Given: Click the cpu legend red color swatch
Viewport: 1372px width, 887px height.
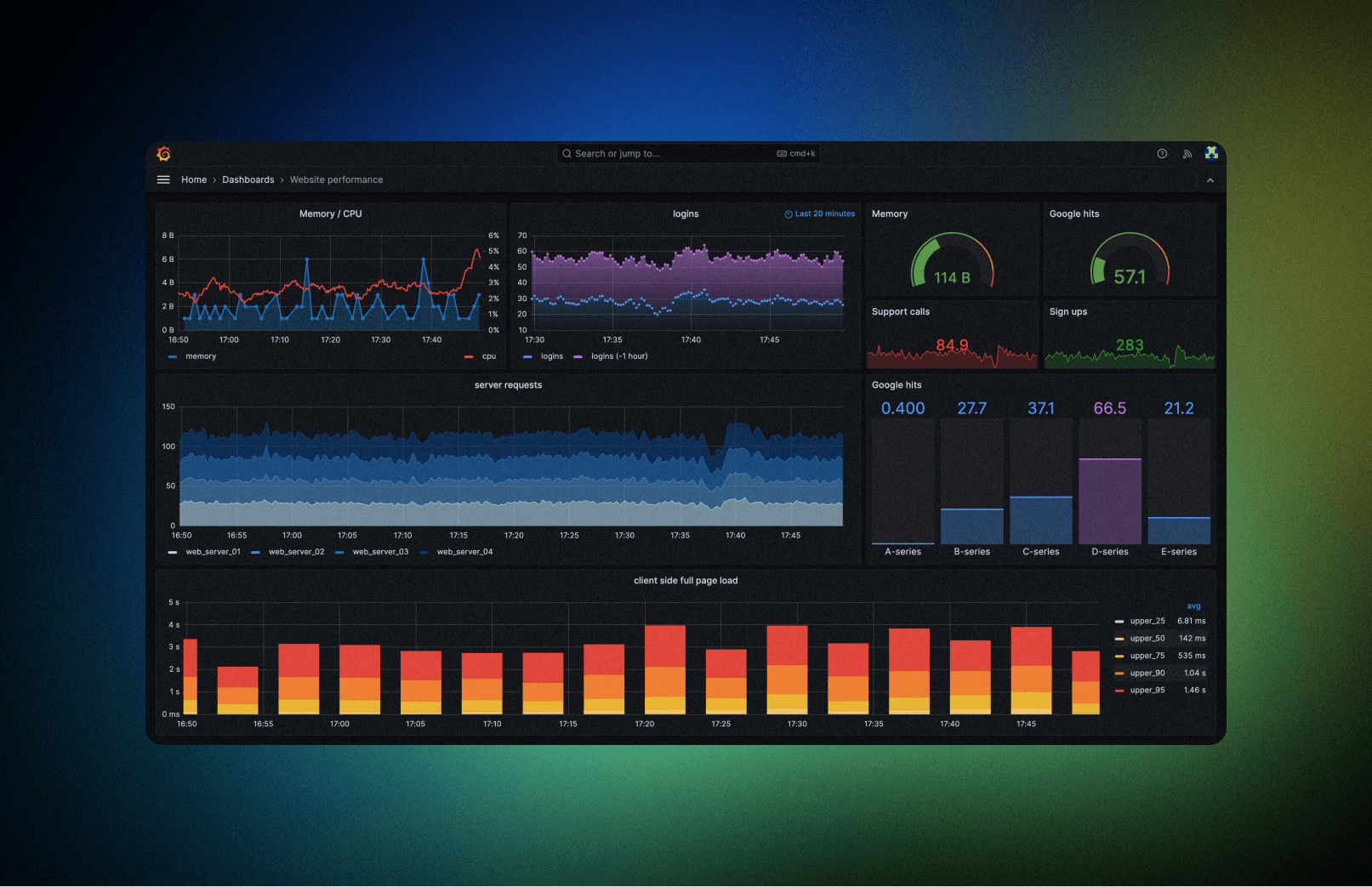Looking at the screenshot, I should click(469, 356).
